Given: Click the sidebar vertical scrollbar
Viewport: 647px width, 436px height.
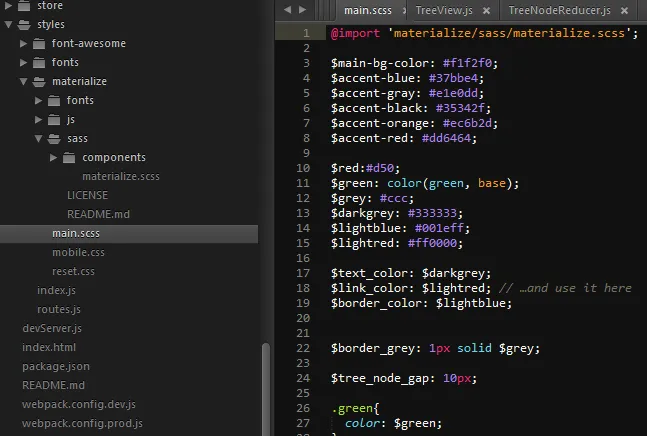Looking at the screenshot, I should click(266, 389).
